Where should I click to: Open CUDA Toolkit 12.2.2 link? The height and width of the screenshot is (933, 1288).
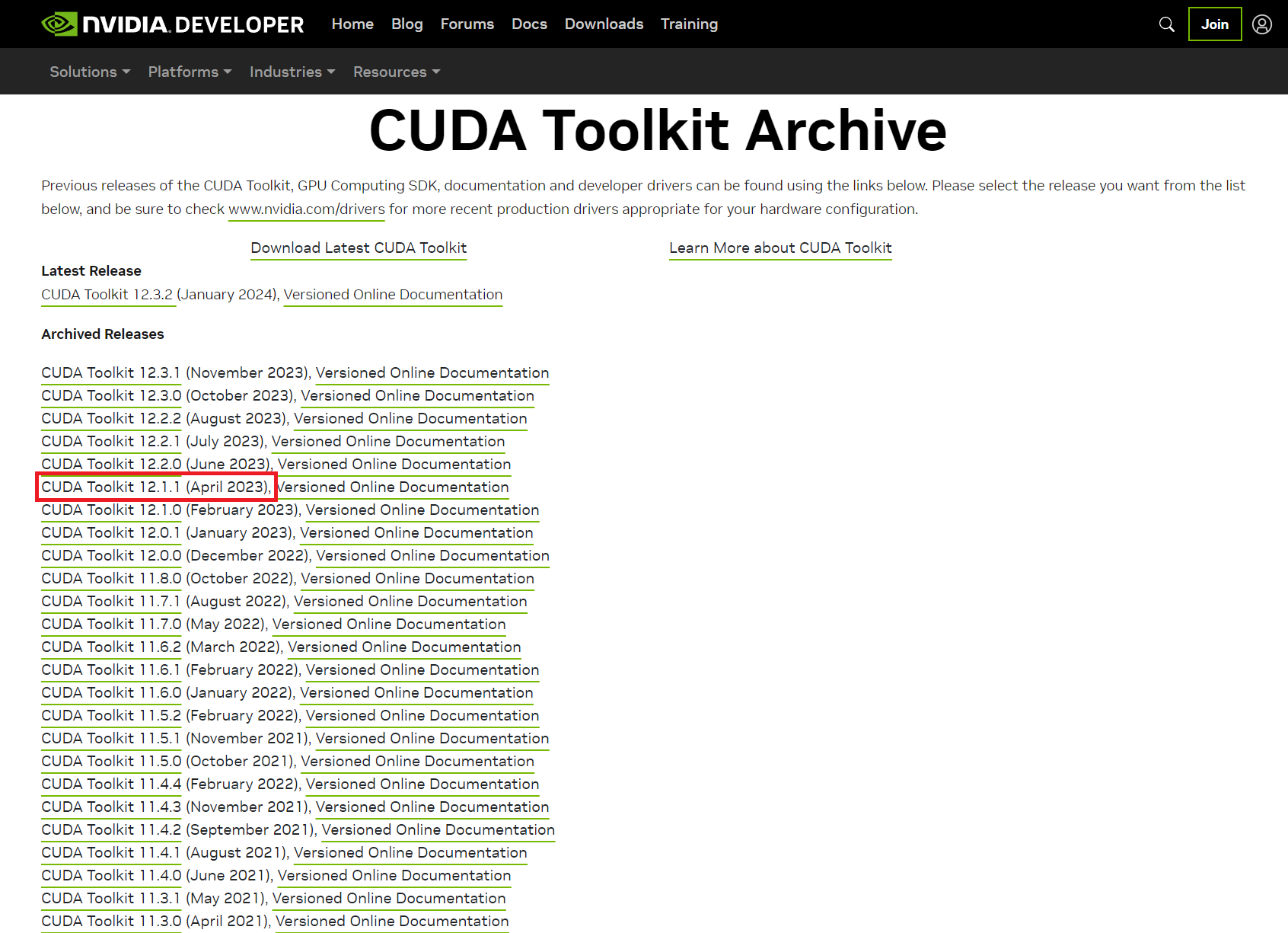(x=111, y=419)
